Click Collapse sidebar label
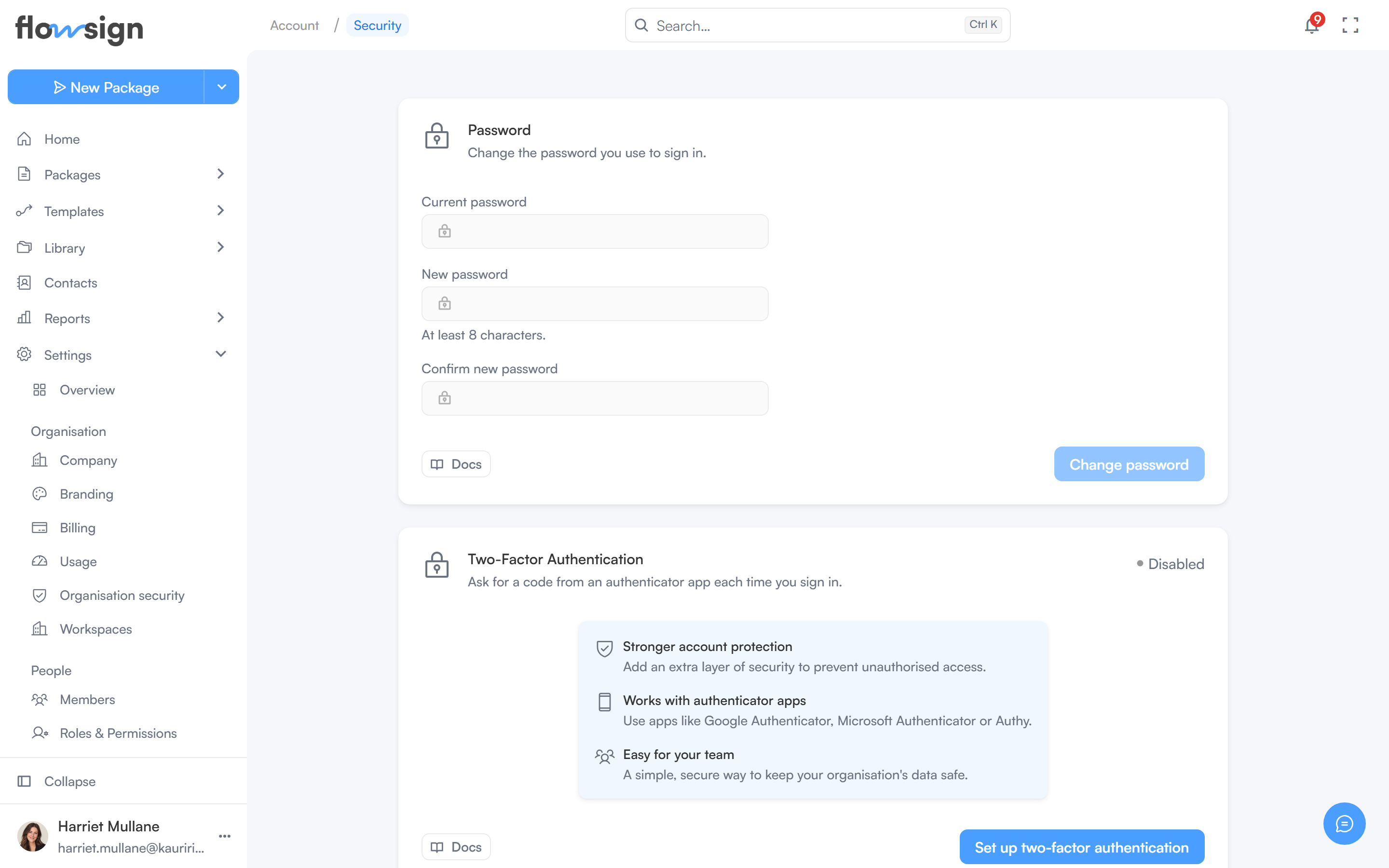 70,781
